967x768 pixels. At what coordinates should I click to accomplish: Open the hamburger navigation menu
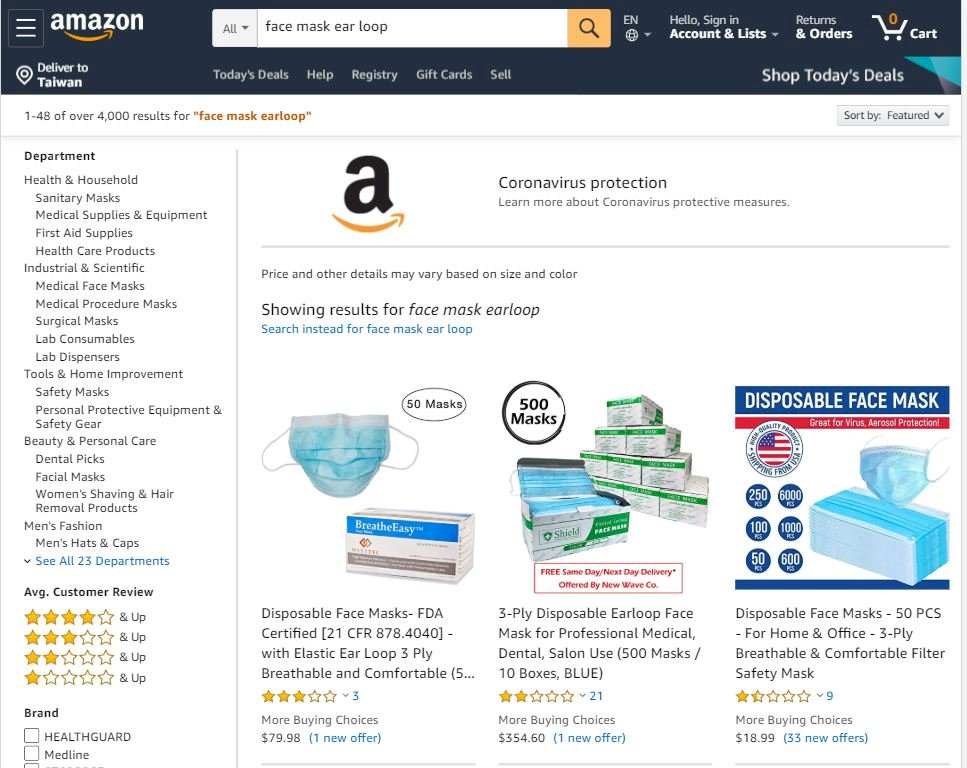pyautogui.click(x=26, y=28)
